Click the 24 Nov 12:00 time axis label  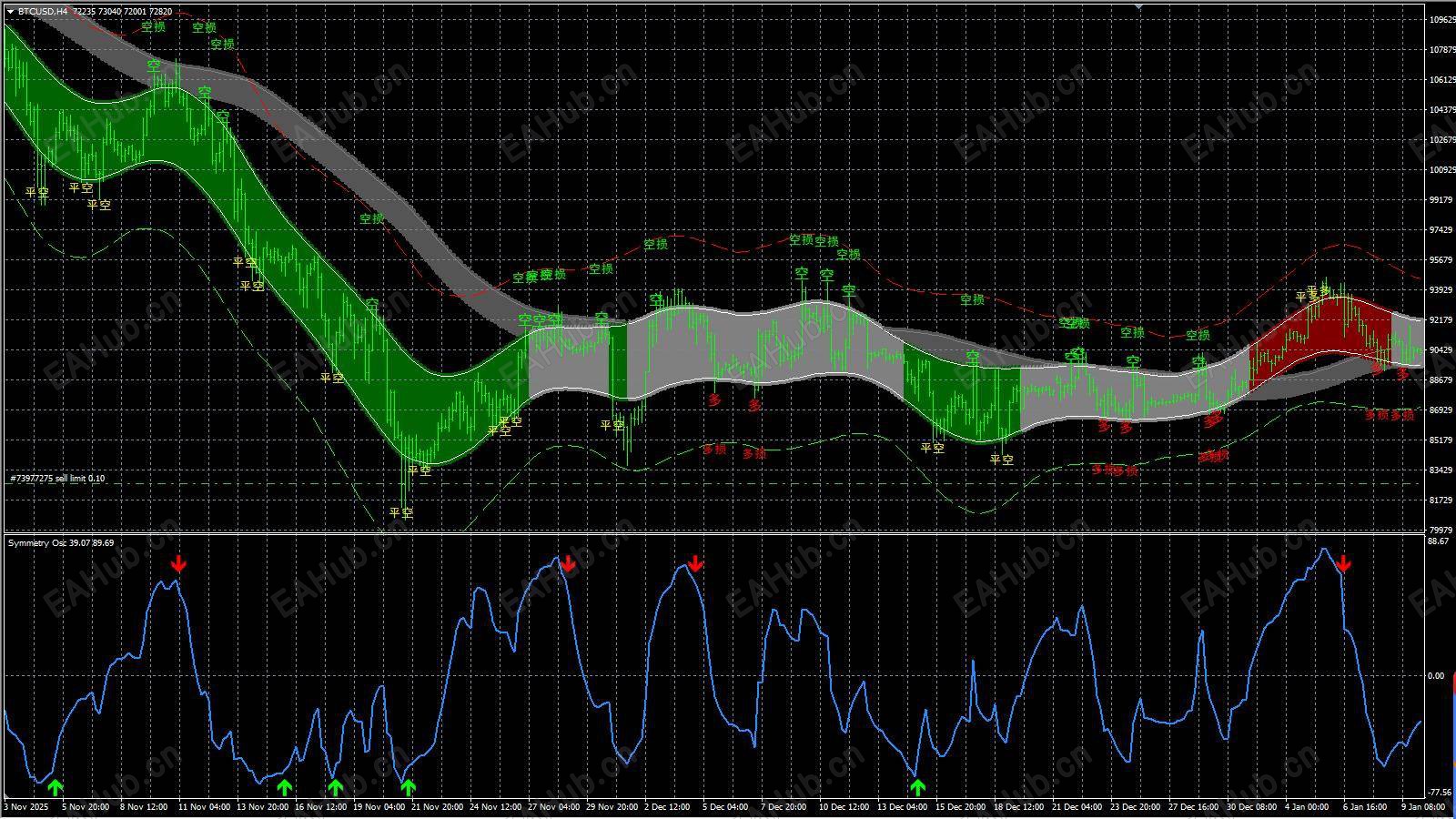496,807
